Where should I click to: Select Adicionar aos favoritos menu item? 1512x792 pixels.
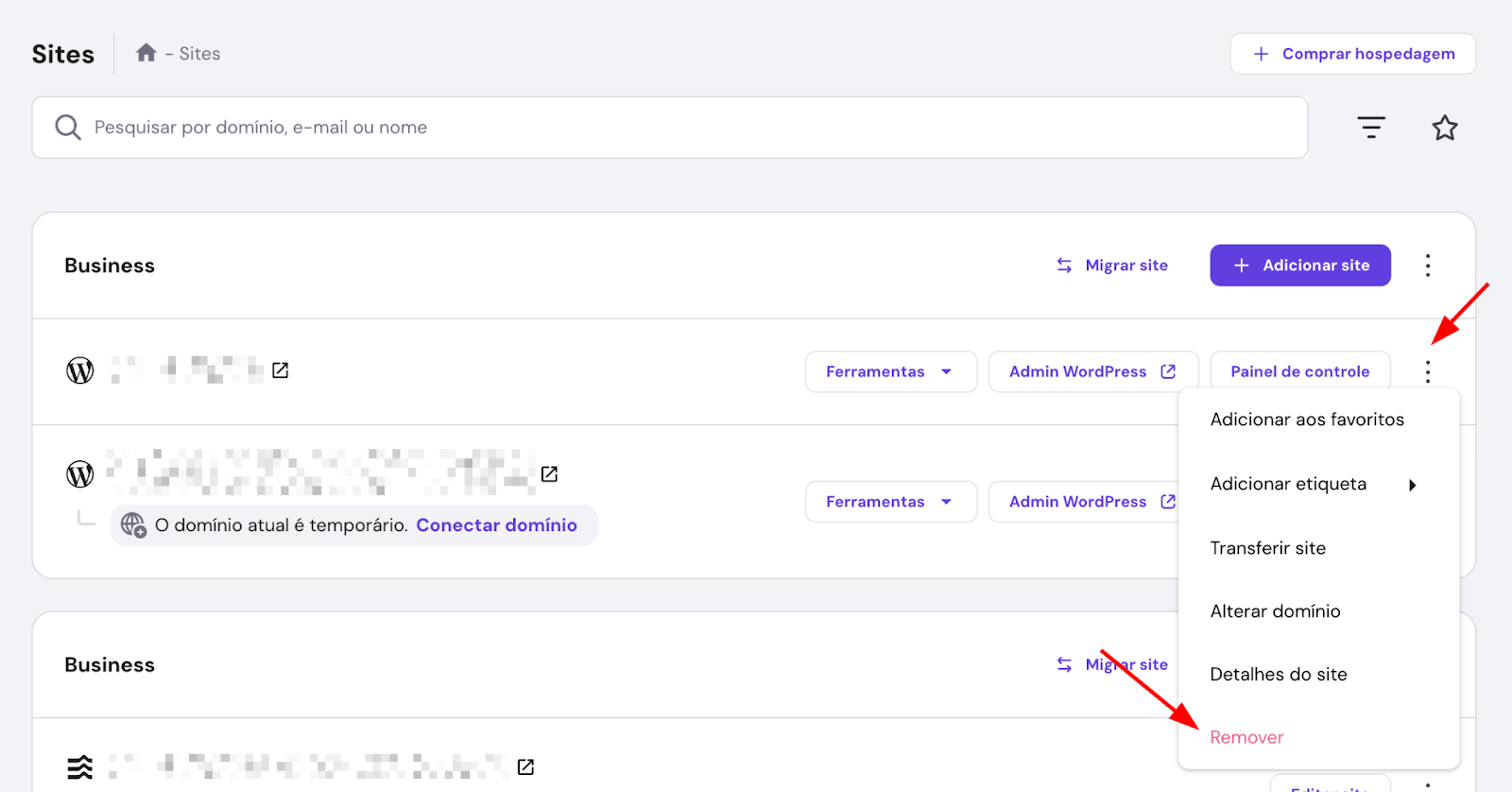pyautogui.click(x=1306, y=420)
